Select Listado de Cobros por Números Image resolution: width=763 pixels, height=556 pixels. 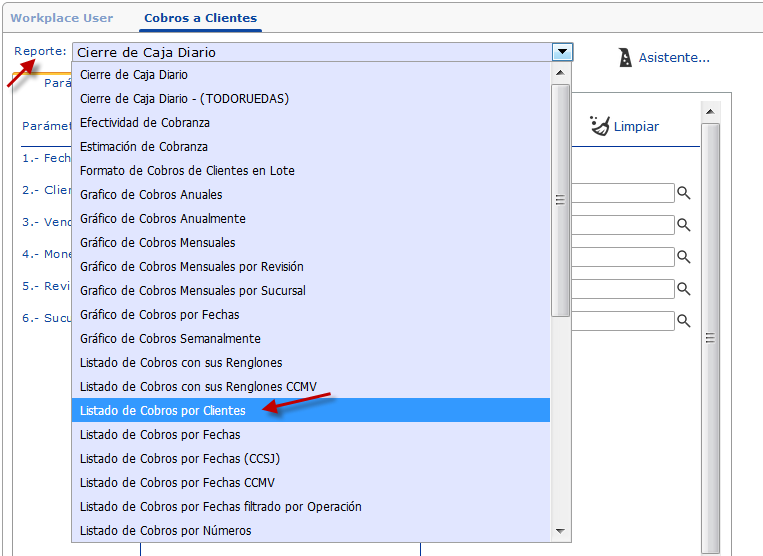click(x=311, y=531)
